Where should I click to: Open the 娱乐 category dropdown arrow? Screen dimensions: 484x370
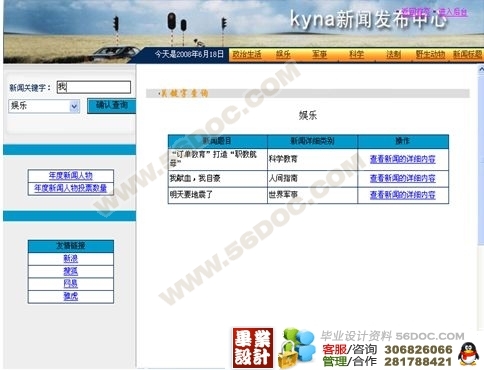(x=74, y=106)
